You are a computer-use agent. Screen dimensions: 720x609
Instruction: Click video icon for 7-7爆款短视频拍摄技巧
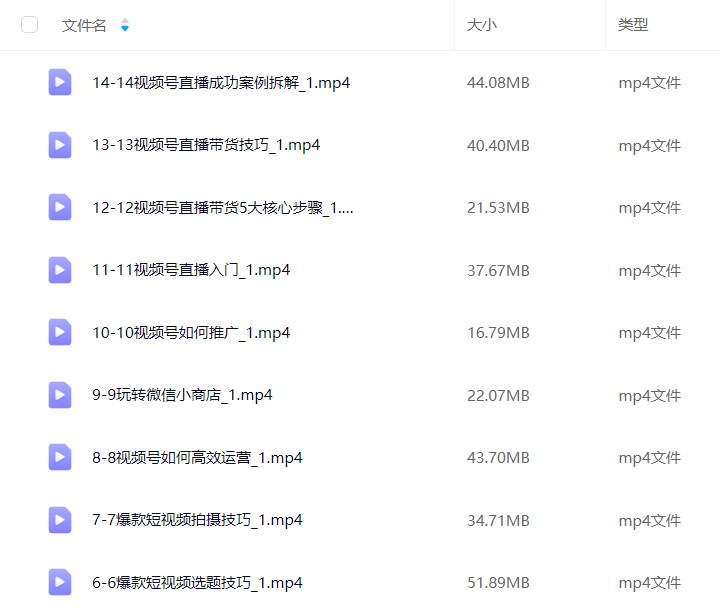point(60,520)
